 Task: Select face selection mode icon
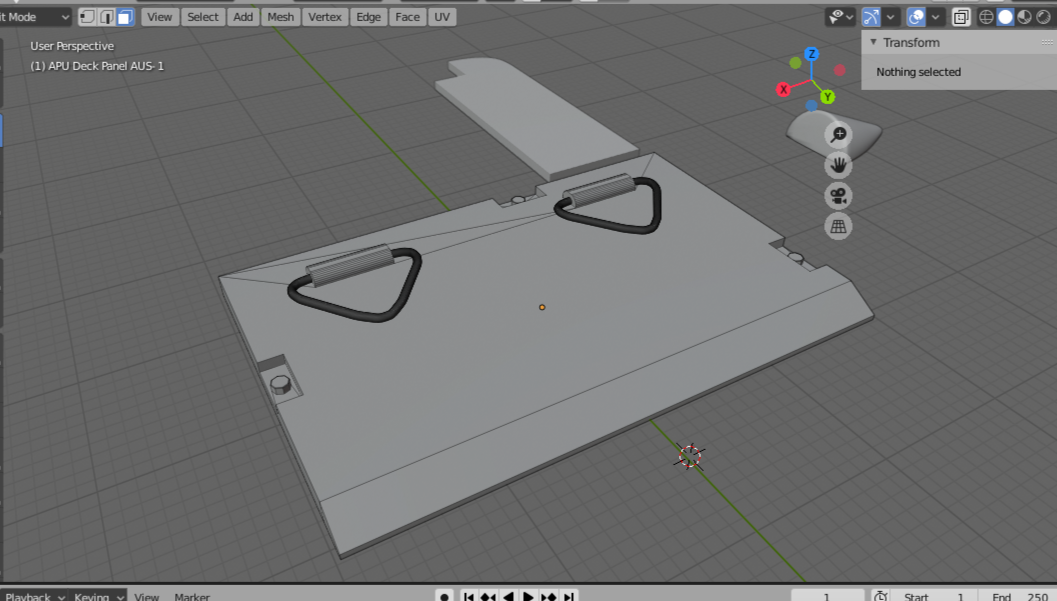tap(125, 17)
